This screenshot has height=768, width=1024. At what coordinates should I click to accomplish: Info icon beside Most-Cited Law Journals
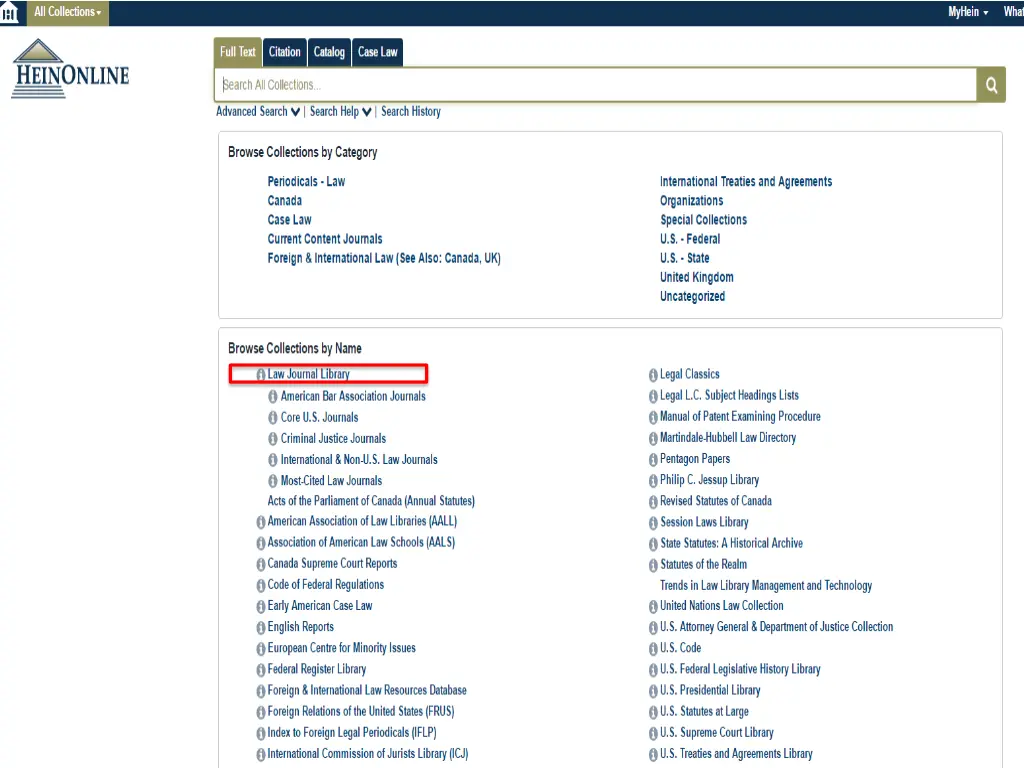273,481
